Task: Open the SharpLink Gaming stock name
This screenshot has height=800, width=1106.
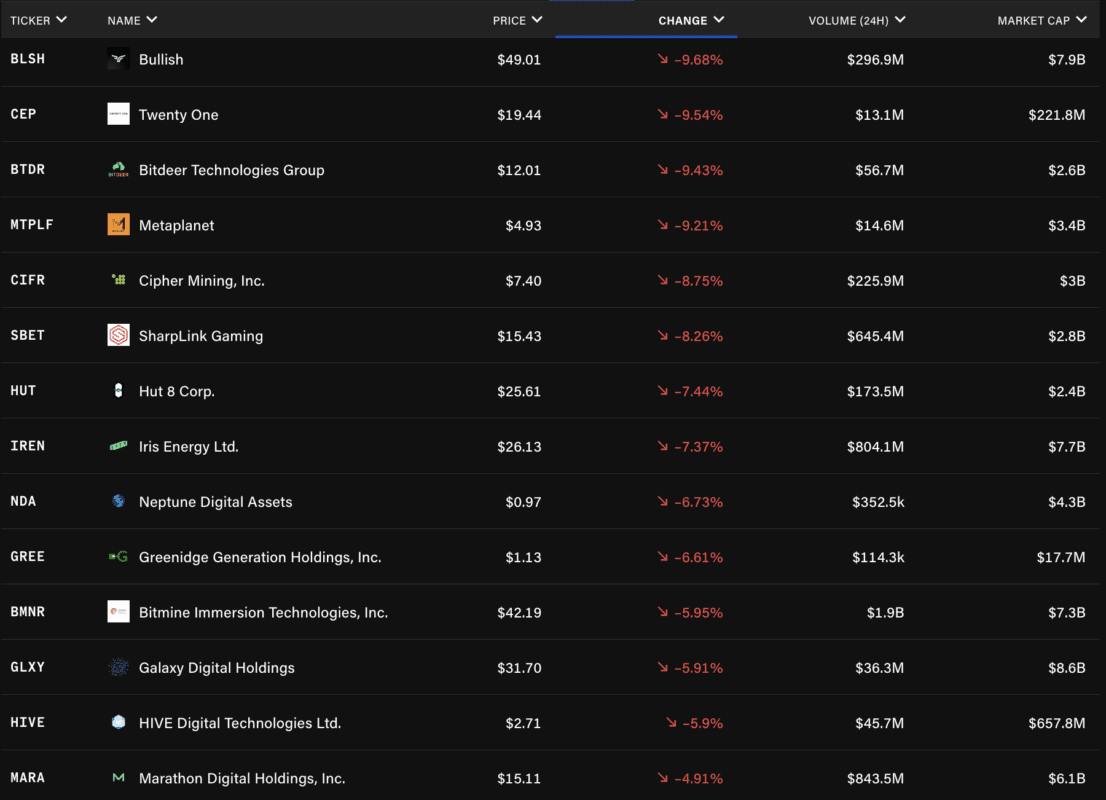Action: click(201, 336)
